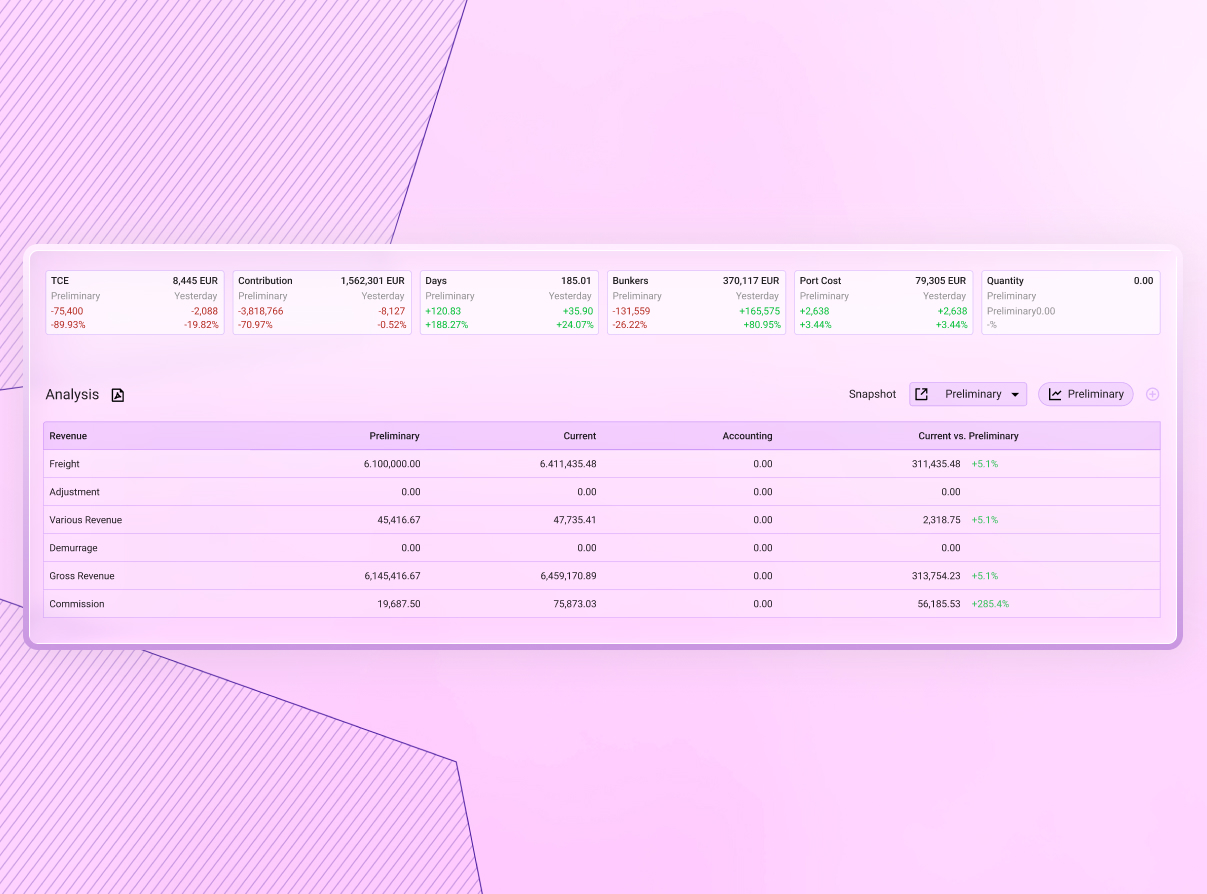This screenshot has height=894, width=1207.
Task: Click the open-external icon in Snapshot selector
Action: pos(922,394)
